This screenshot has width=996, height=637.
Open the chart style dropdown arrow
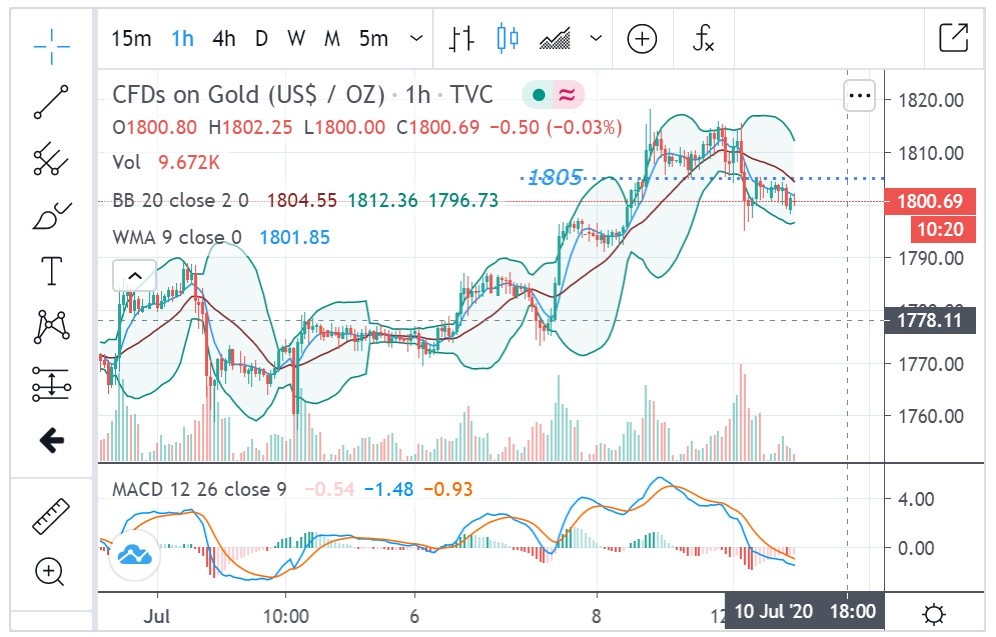point(596,39)
